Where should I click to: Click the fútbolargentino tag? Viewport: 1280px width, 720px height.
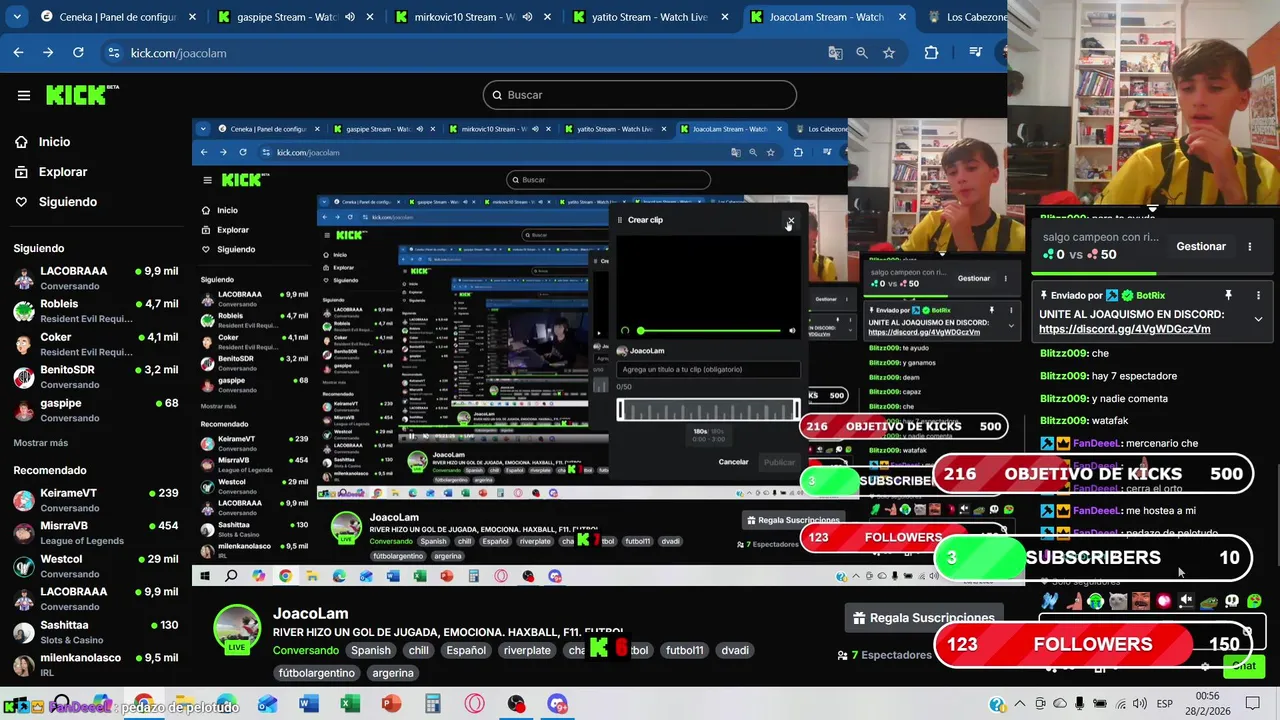coord(317,673)
